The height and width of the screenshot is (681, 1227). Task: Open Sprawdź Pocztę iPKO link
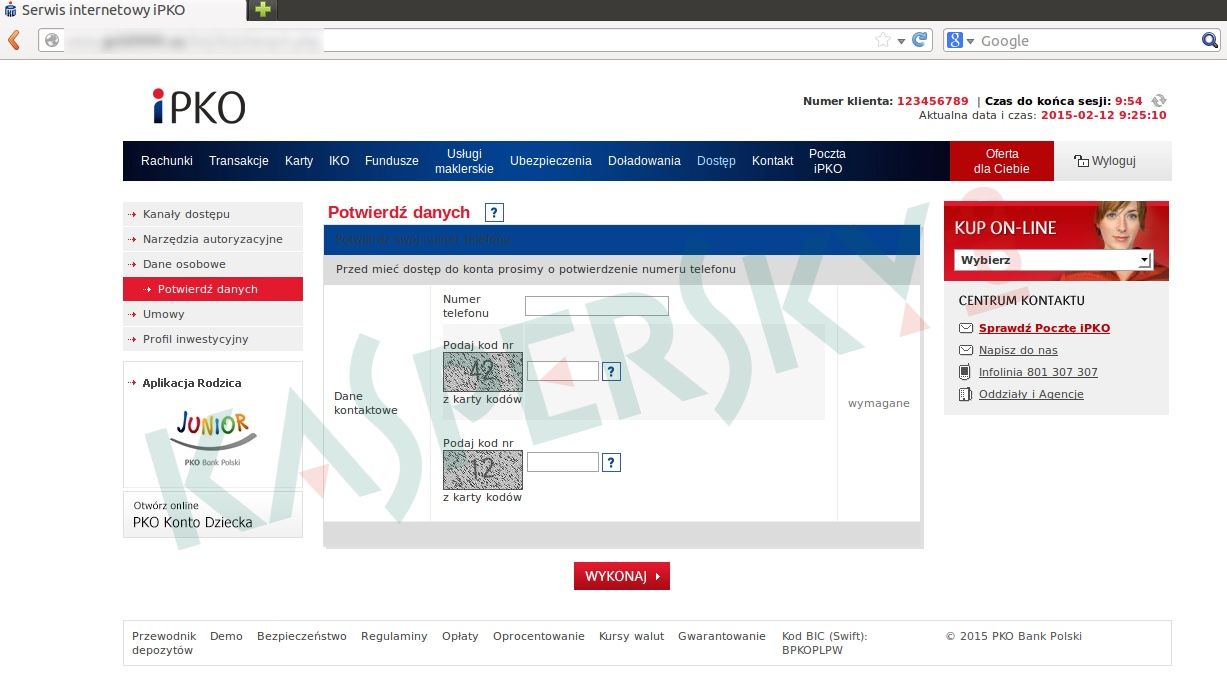click(x=1044, y=328)
